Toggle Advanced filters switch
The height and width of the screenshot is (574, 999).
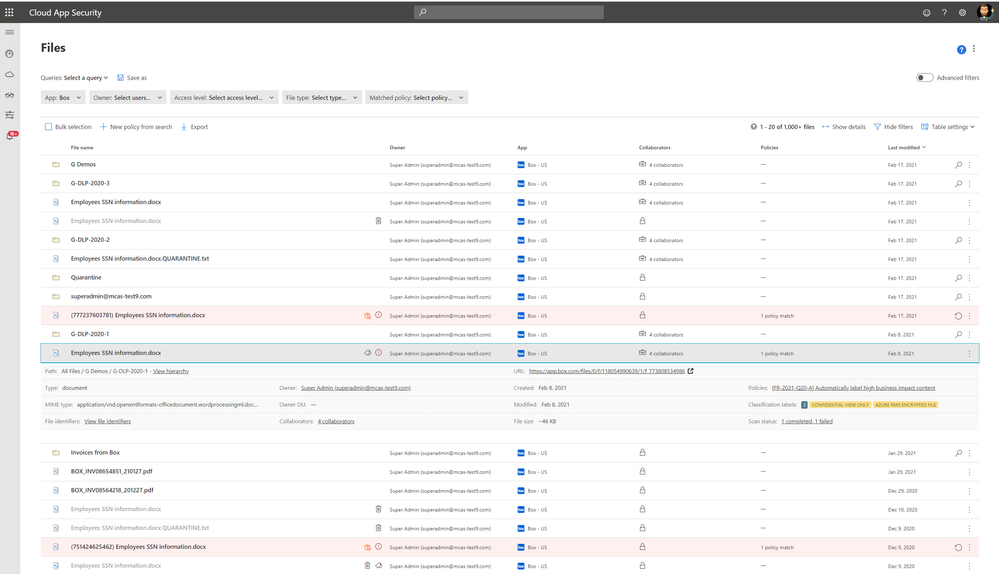[x=924, y=78]
